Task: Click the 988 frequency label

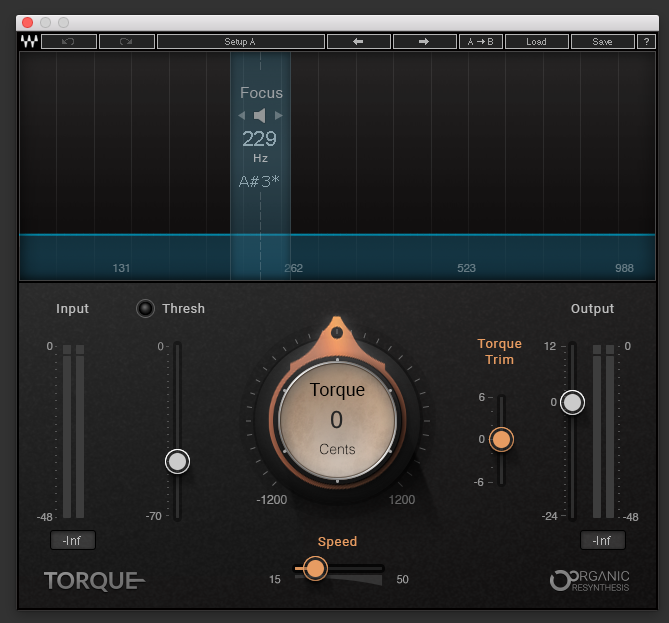Action: coord(624,268)
